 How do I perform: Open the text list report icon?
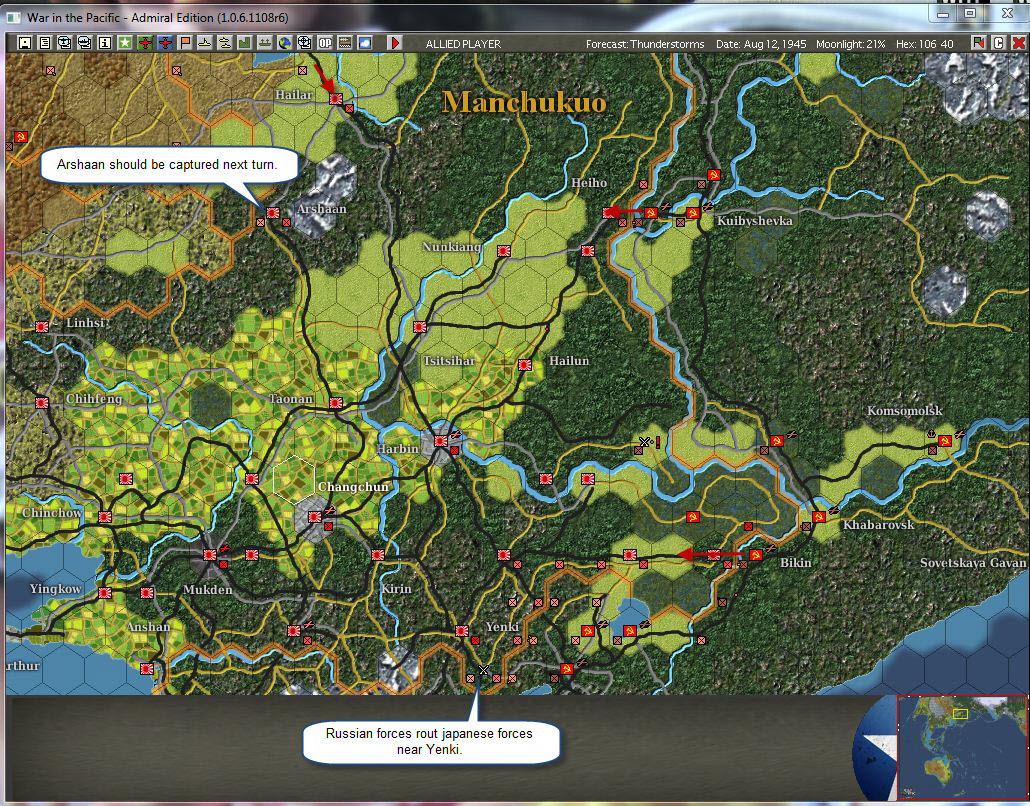(x=45, y=43)
